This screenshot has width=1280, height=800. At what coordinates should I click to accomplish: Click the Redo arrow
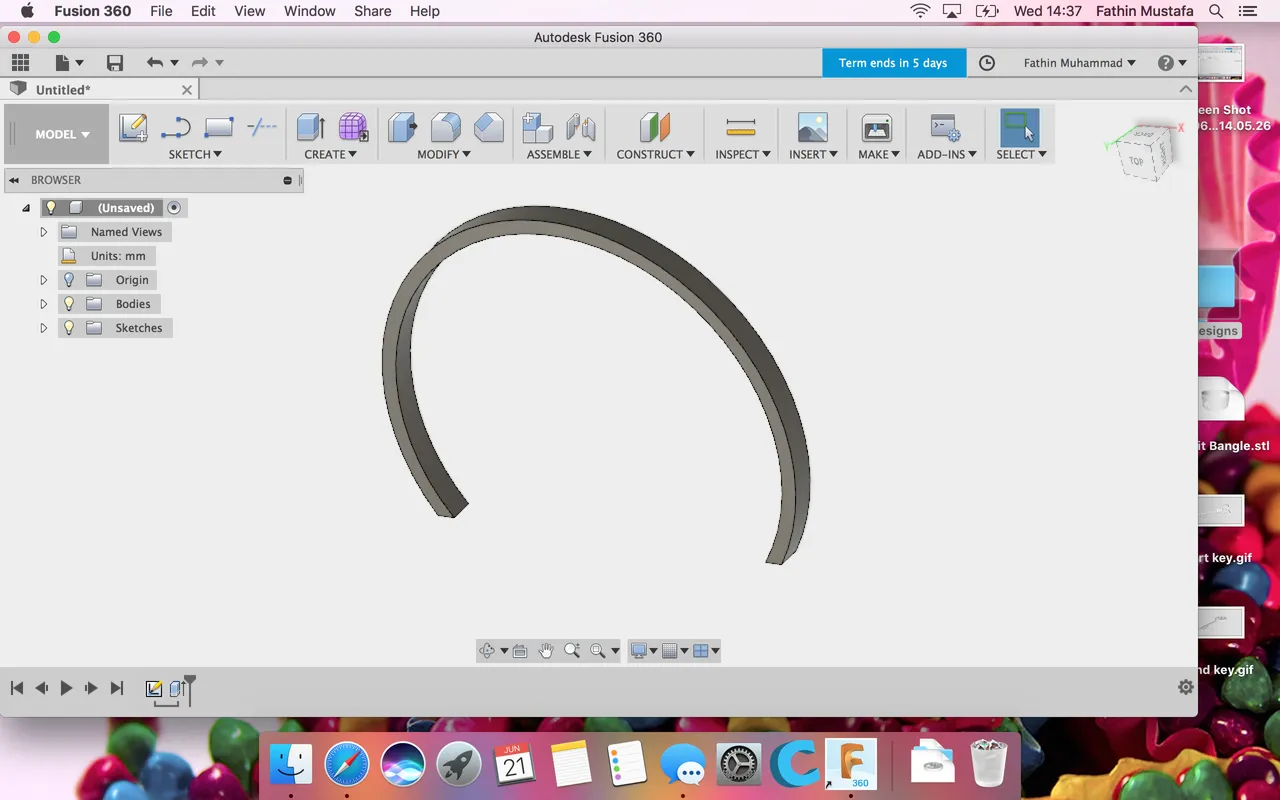(200, 63)
